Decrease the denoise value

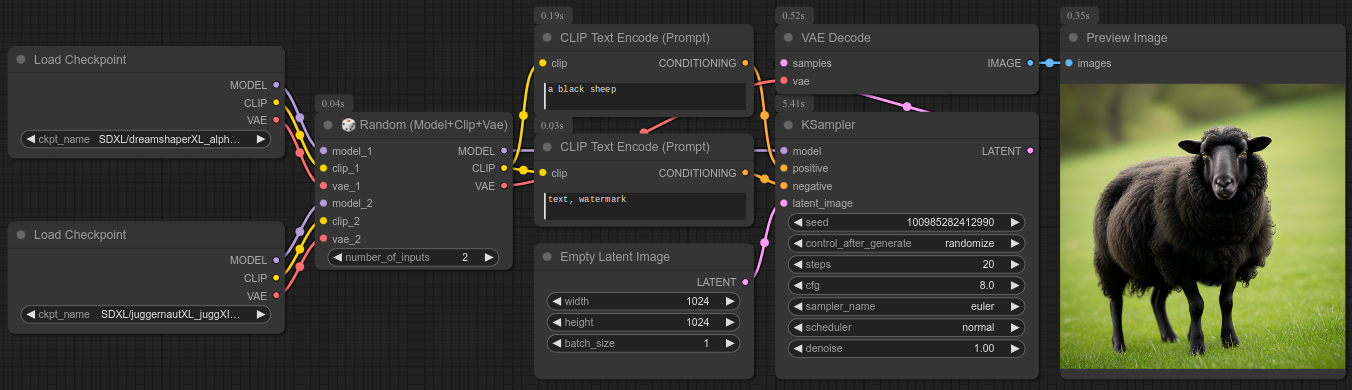[797, 348]
